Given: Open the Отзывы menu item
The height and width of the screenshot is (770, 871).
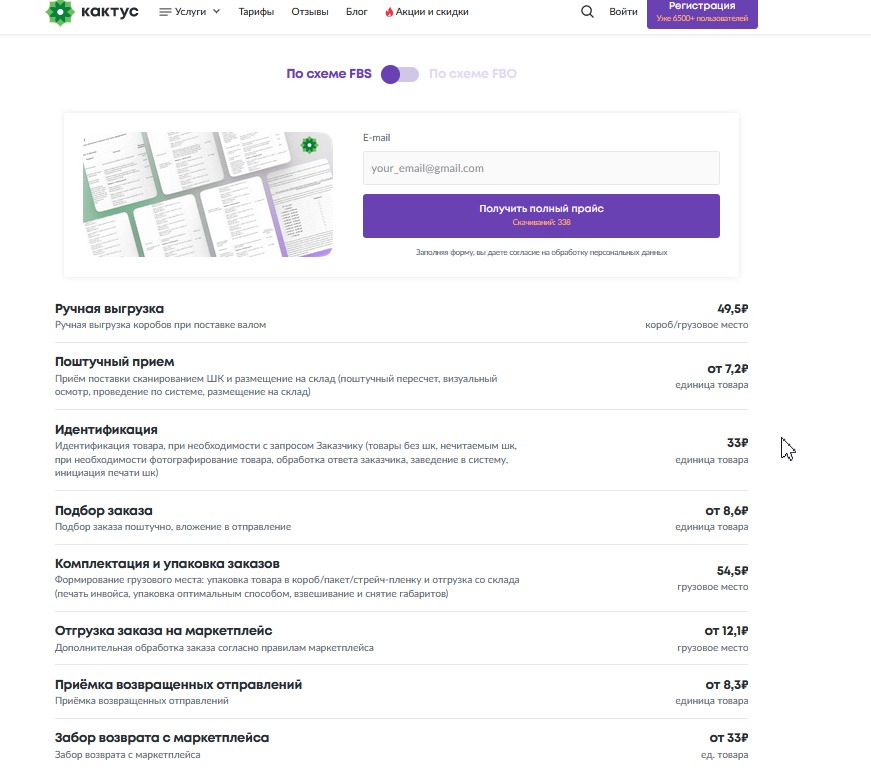Looking at the screenshot, I should point(309,12).
